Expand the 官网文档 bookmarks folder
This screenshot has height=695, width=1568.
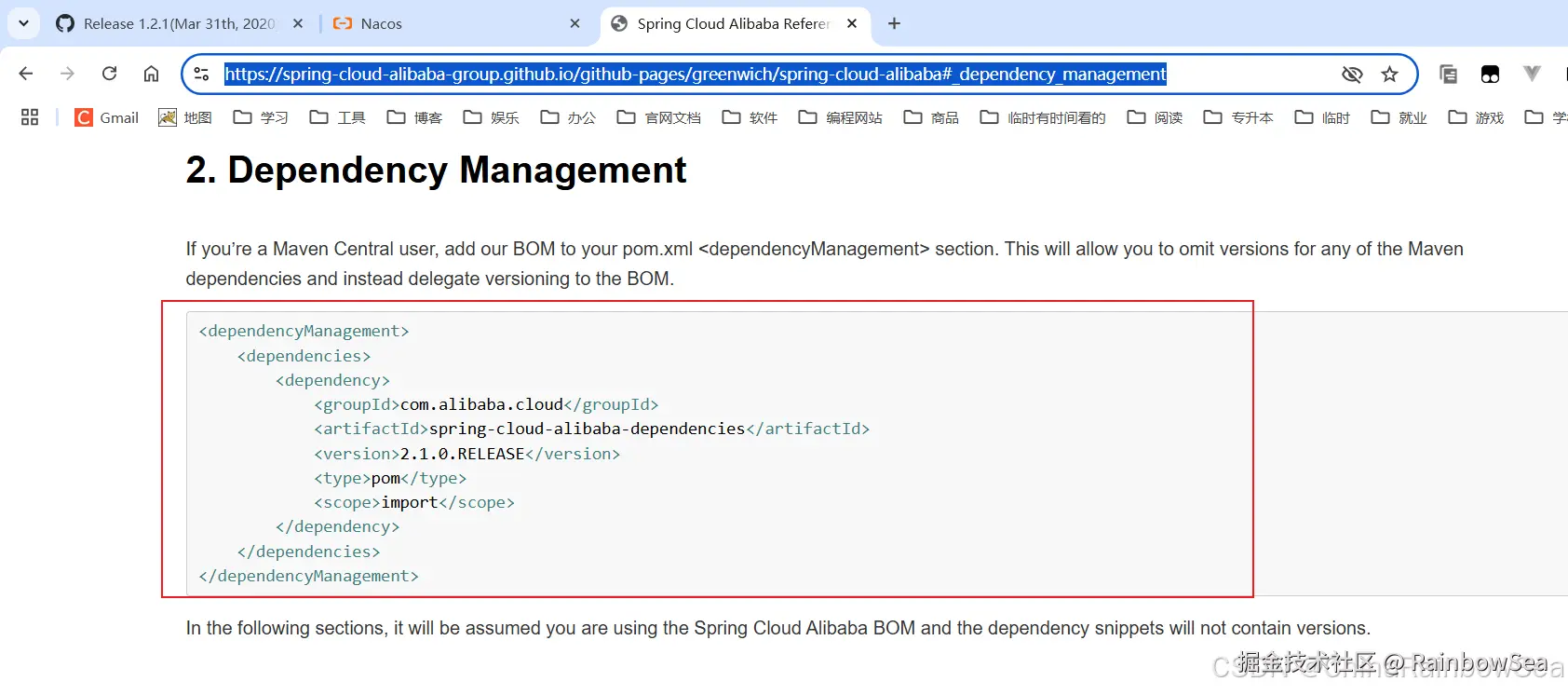pos(659,117)
